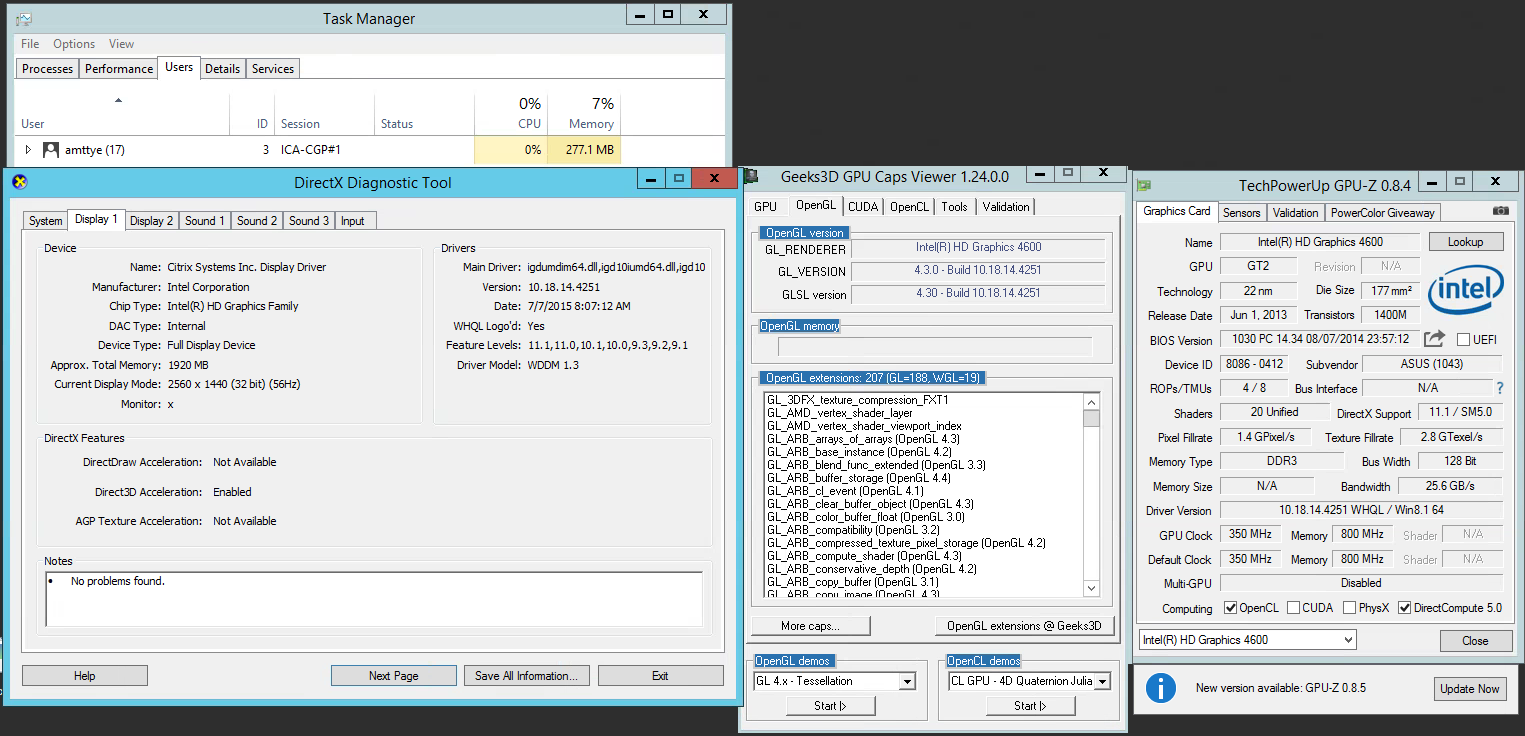This screenshot has height=736, width=1525.
Task: Switch to the Sound 1 tab in DirectX Diagnostic Tool
Action: [x=204, y=221]
